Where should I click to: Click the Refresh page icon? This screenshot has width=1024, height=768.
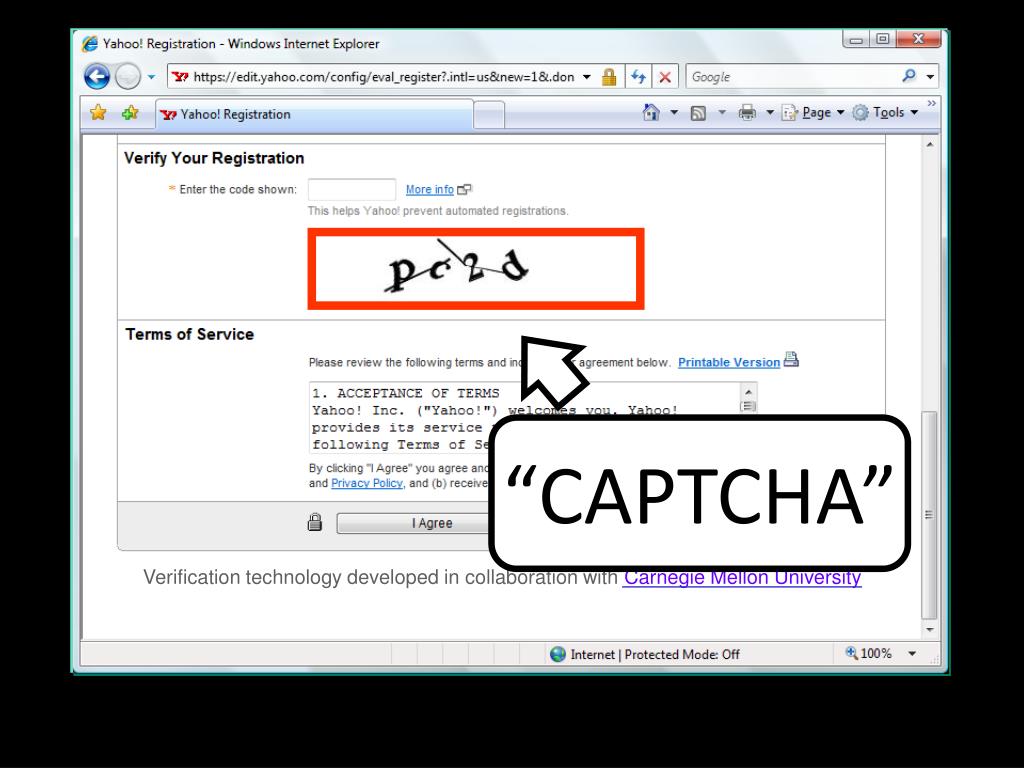coord(638,77)
